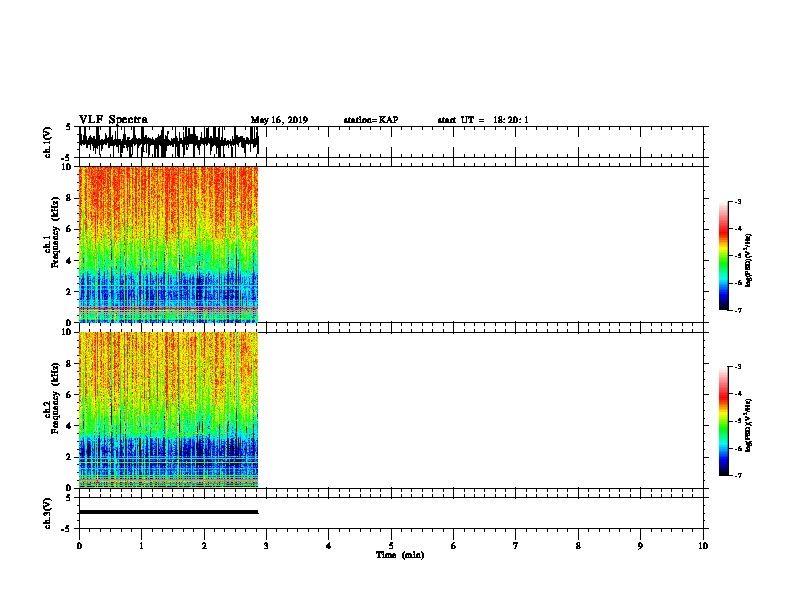Click the thick black ch.3 voltage trace
Screen dimensions: 792x612
(x=168, y=512)
